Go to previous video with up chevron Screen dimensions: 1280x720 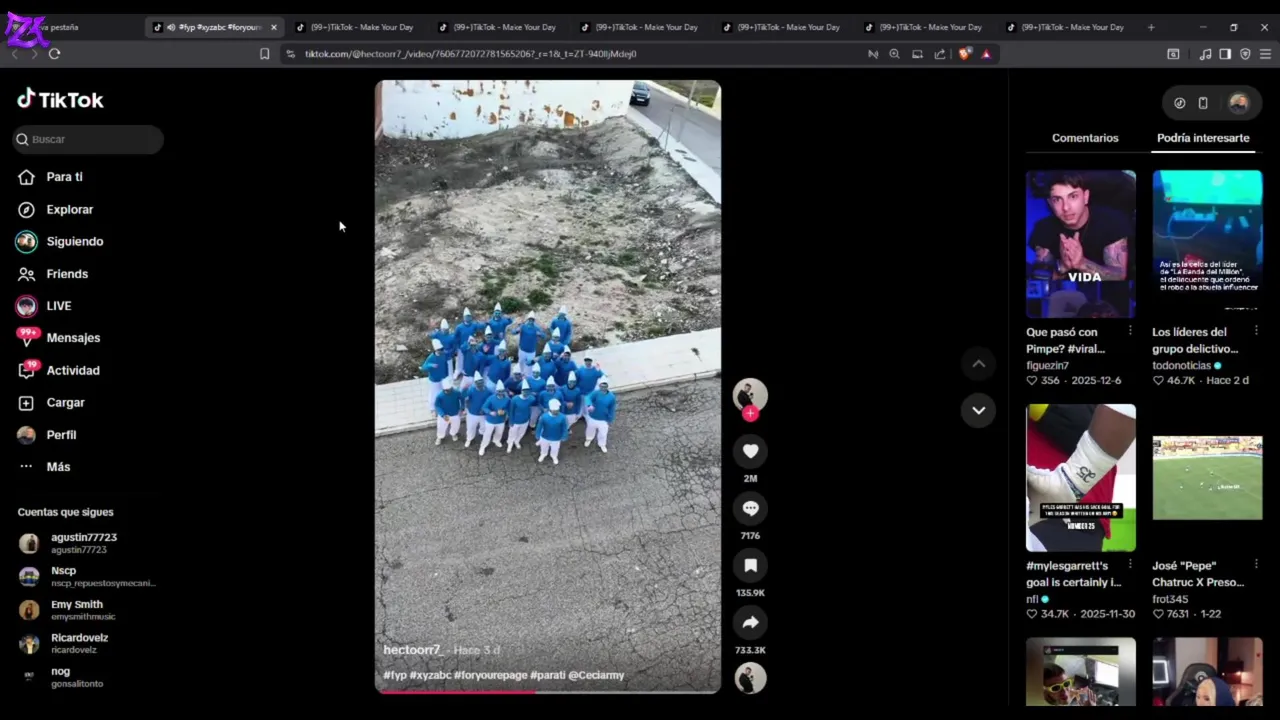tap(978, 364)
